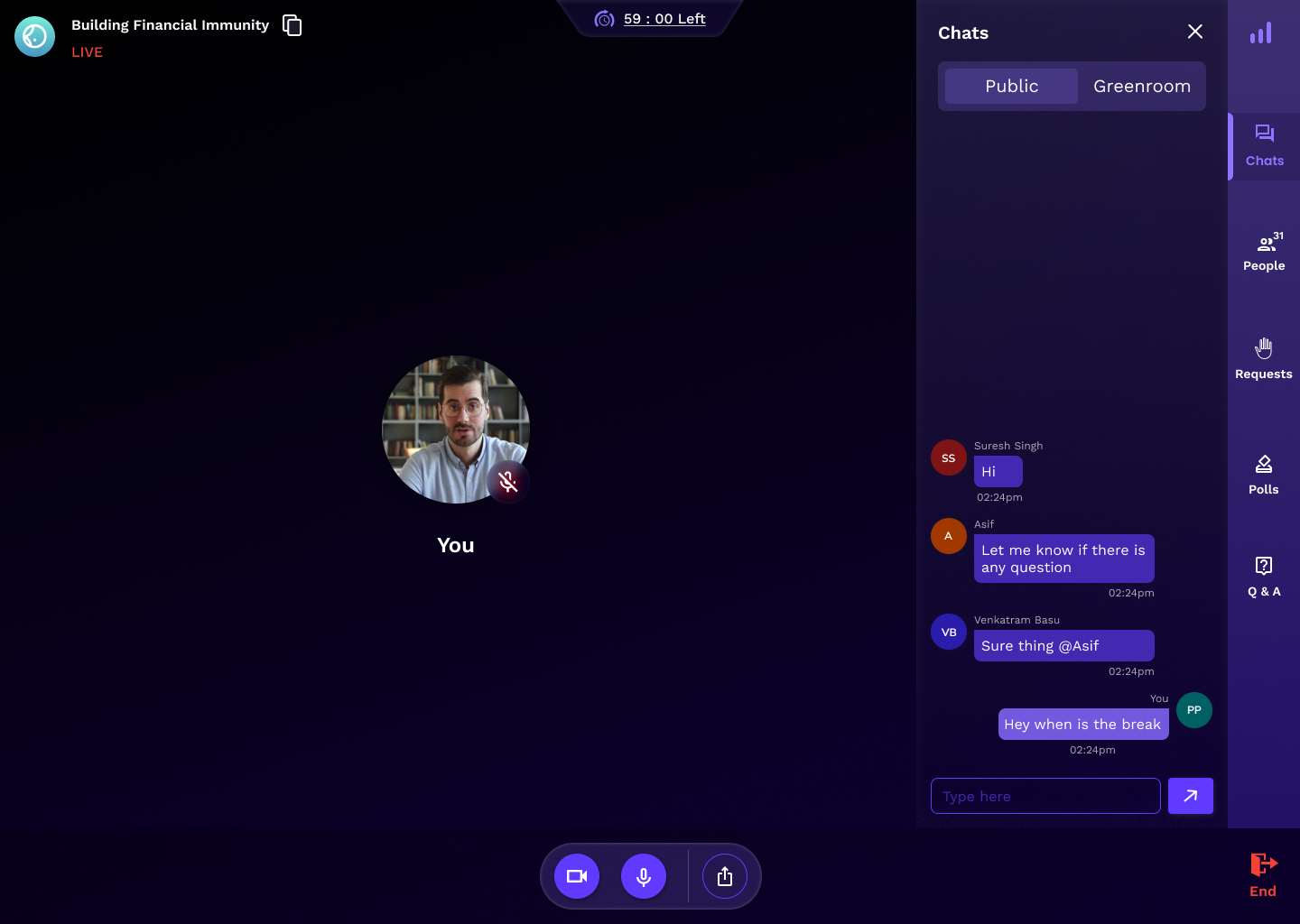Select the 'Sure thing @Asif' message
Image resolution: width=1300 pixels, height=924 pixels.
[1064, 646]
